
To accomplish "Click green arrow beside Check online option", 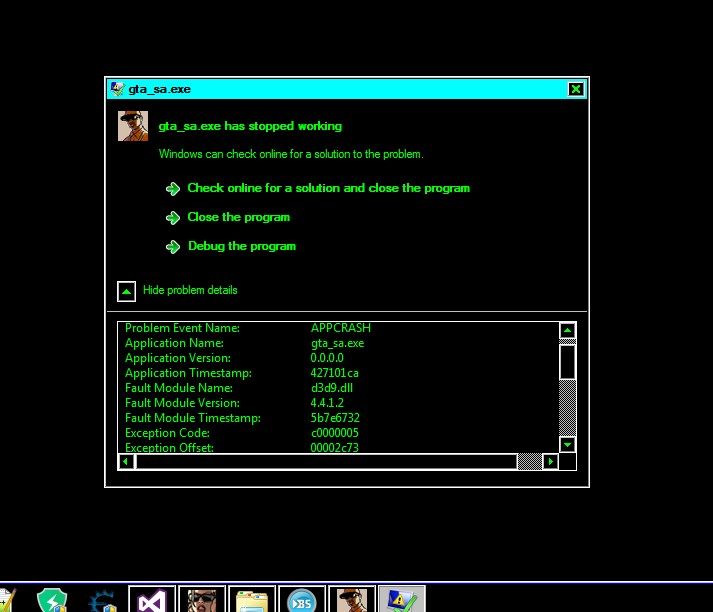I will [173, 189].
